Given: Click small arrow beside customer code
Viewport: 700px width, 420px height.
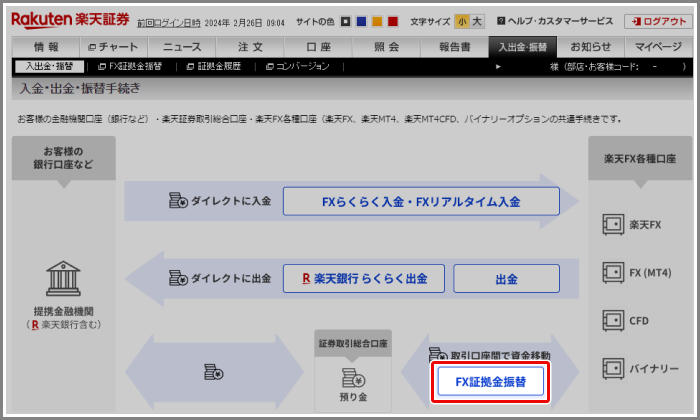Looking at the screenshot, I should click(x=498, y=67).
